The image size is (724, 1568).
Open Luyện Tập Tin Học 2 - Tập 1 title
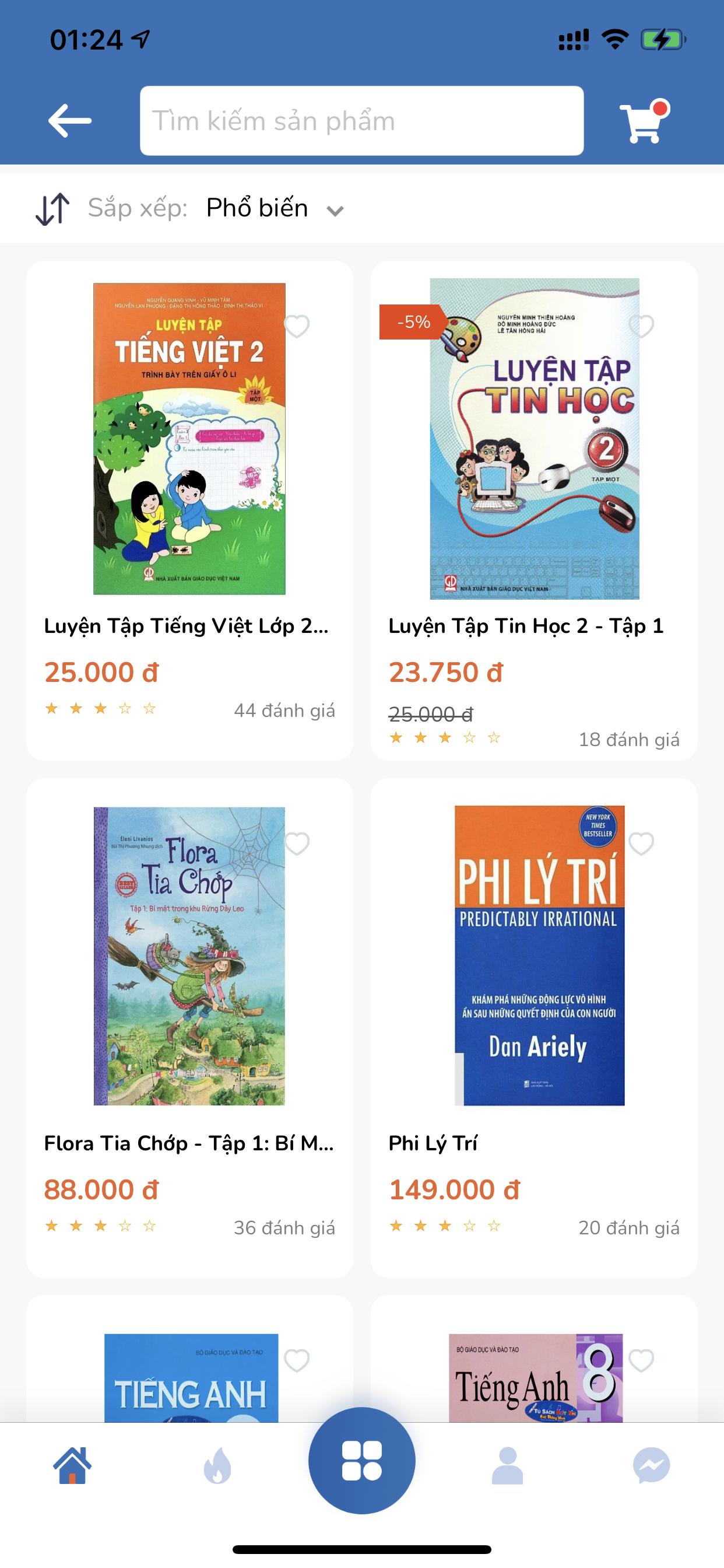[526, 626]
